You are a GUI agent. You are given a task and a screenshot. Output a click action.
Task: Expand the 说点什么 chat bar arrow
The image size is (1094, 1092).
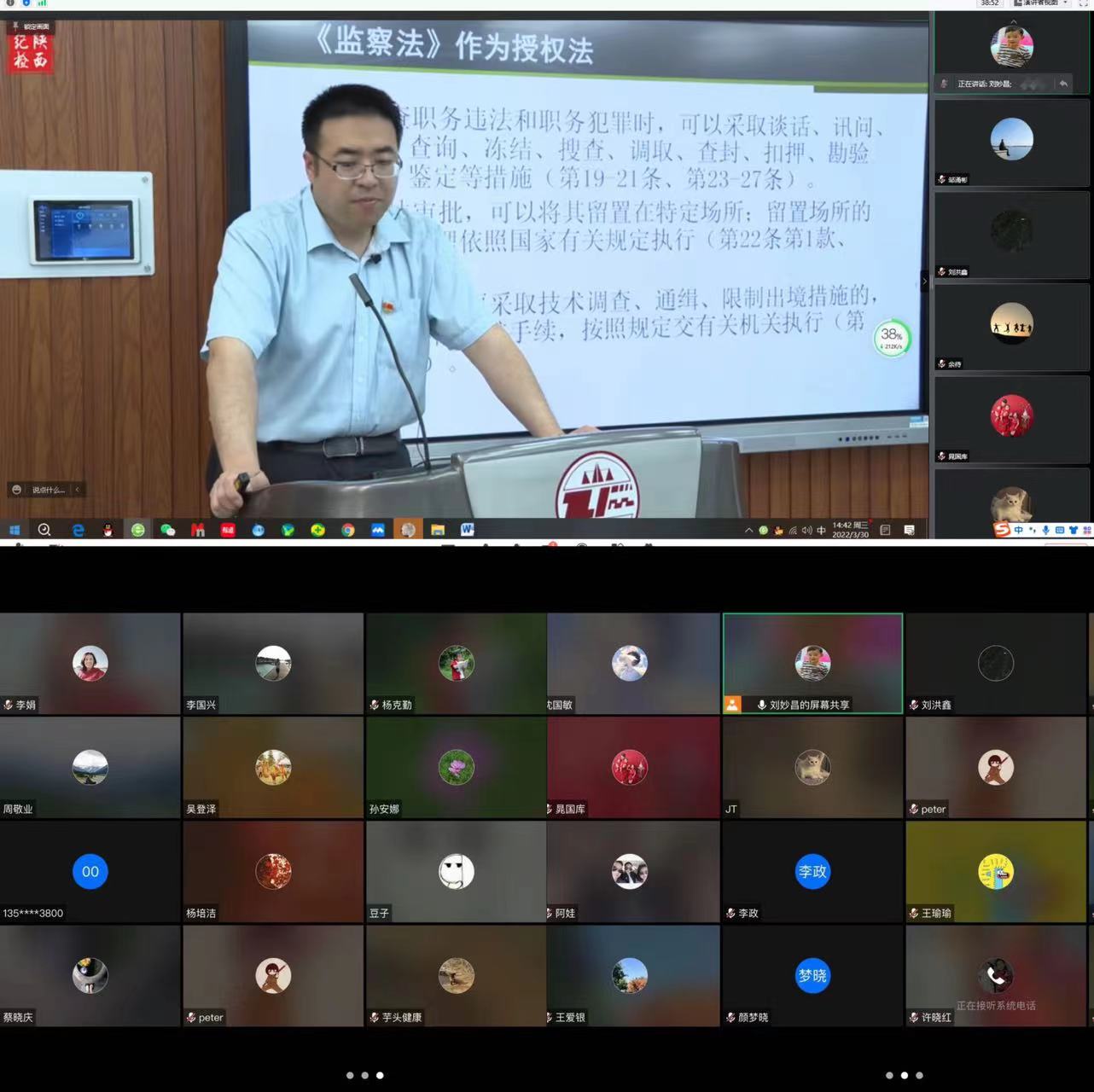pos(78,490)
